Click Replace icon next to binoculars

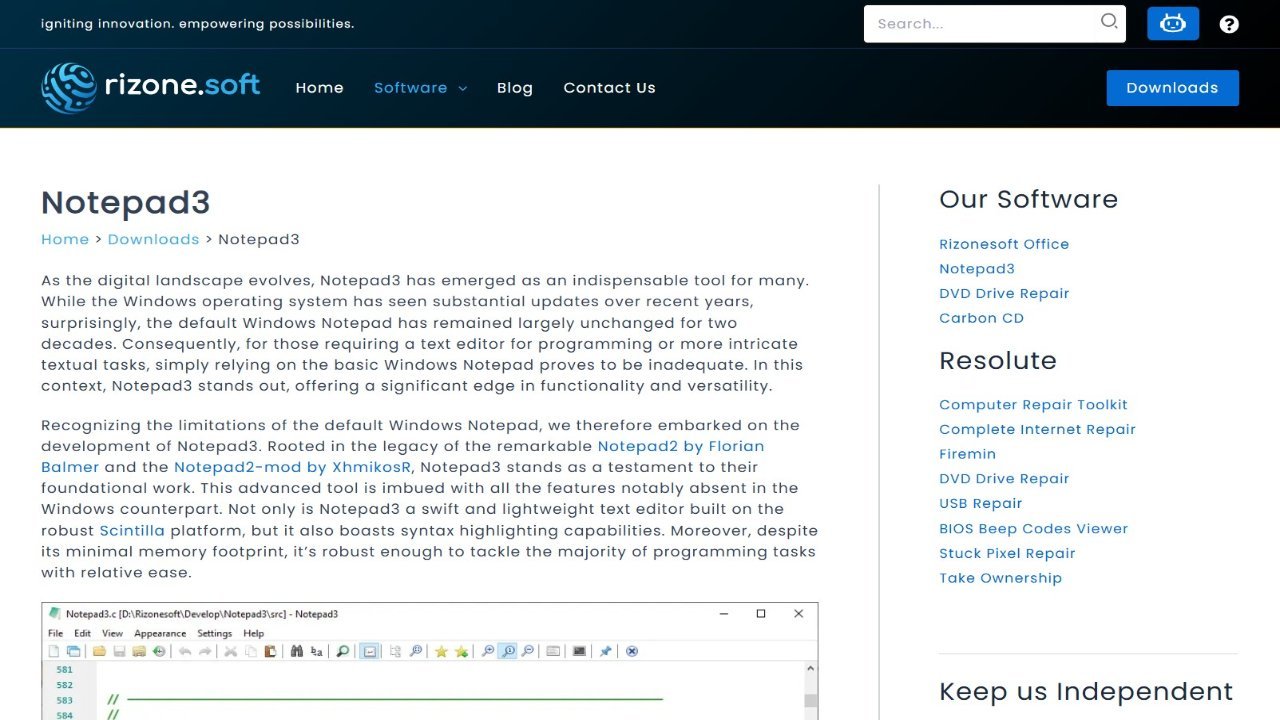(x=316, y=651)
